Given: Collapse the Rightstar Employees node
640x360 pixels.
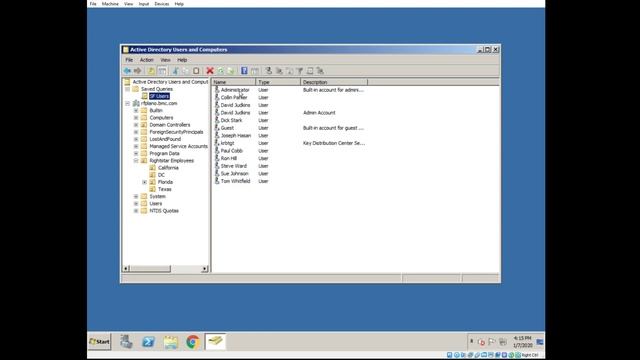Looking at the screenshot, I should click(136, 161).
